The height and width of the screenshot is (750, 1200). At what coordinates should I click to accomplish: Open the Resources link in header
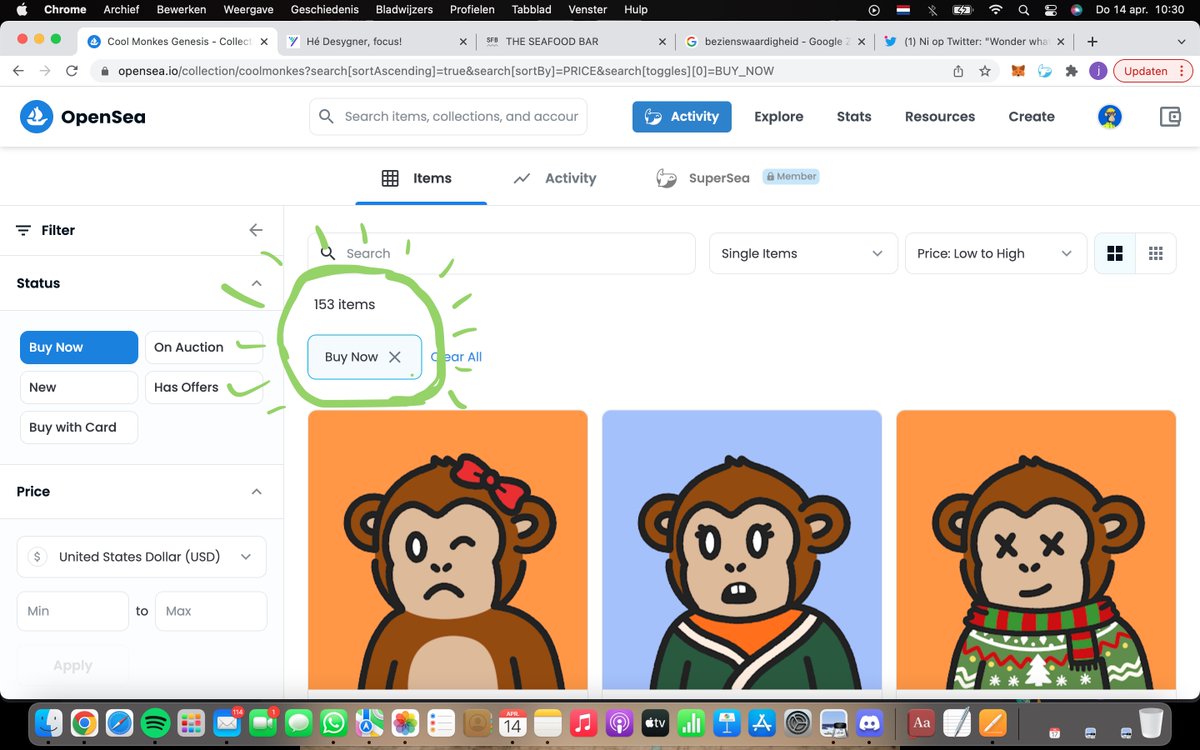940,116
